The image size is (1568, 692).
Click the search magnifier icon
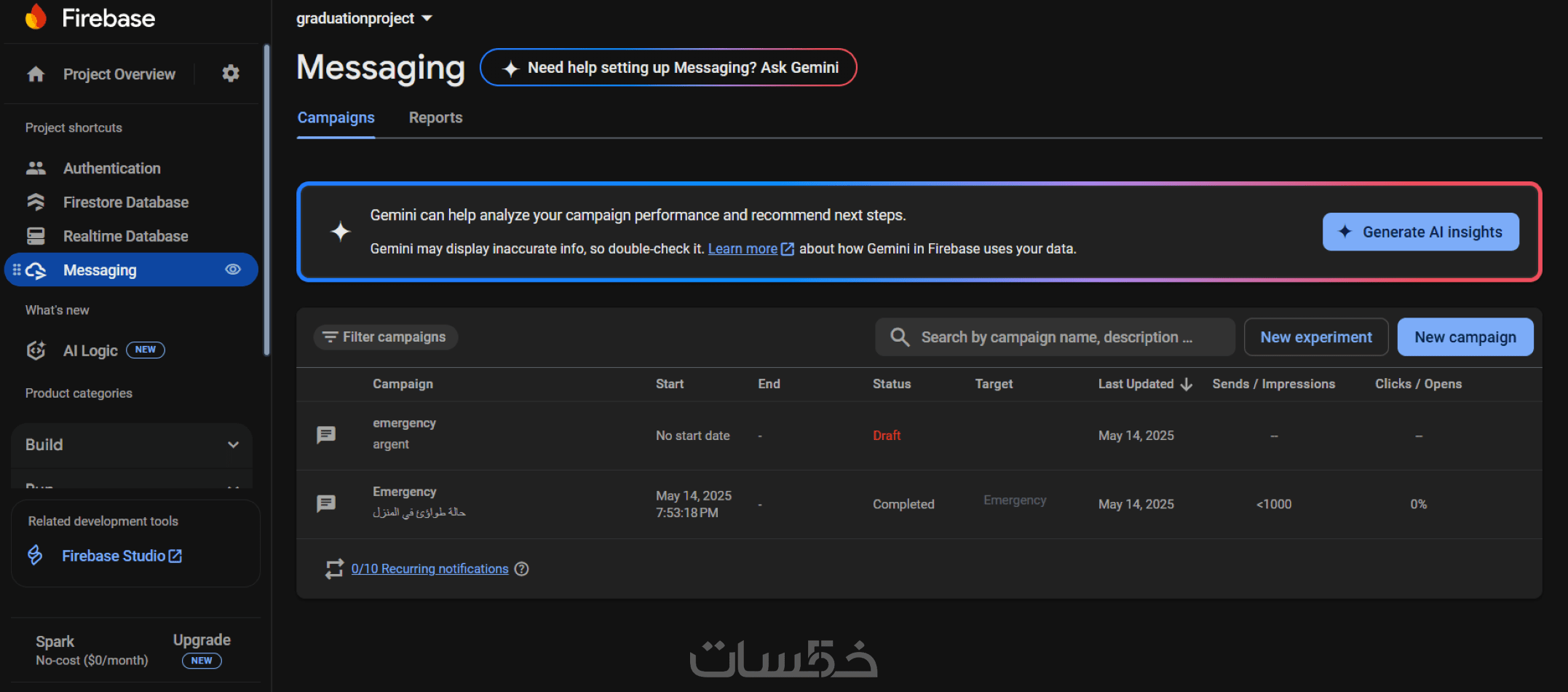pos(900,337)
